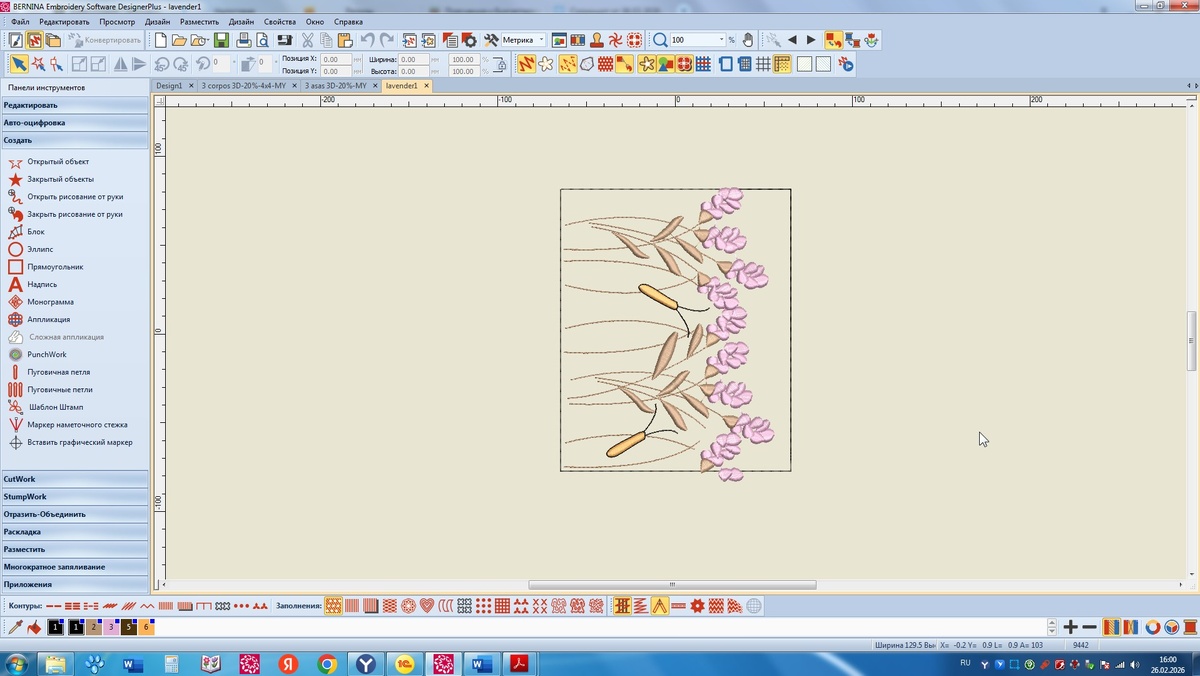Click the Windows Start button

[x=17, y=663]
